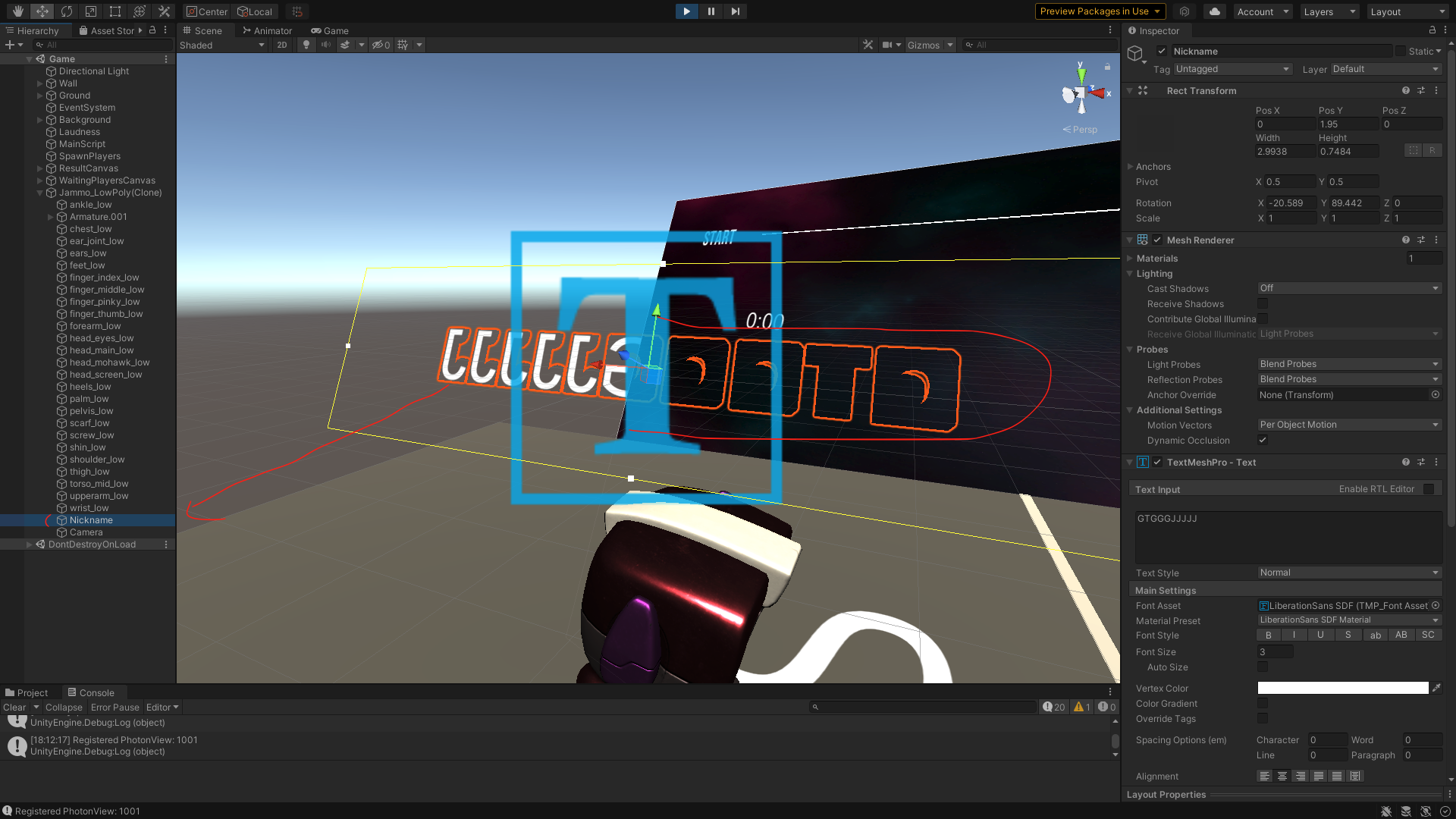
Task: Toggle scene lighting bulb icon
Action: (306, 45)
